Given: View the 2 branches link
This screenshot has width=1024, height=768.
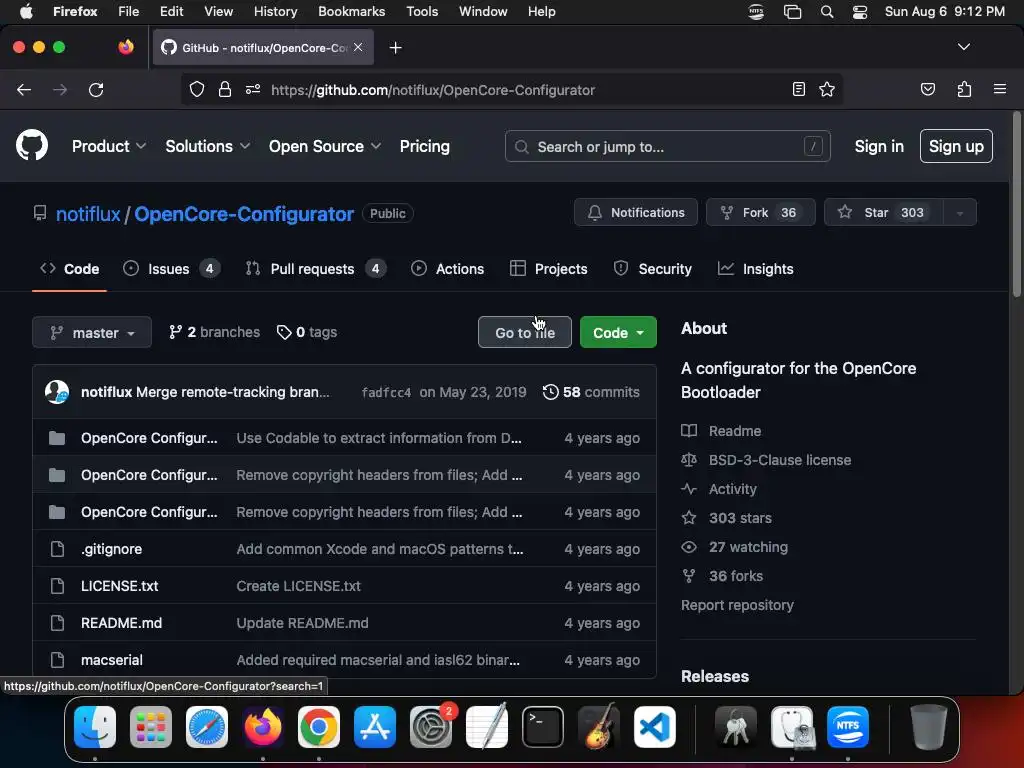Looking at the screenshot, I should click(x=214, y=332).
